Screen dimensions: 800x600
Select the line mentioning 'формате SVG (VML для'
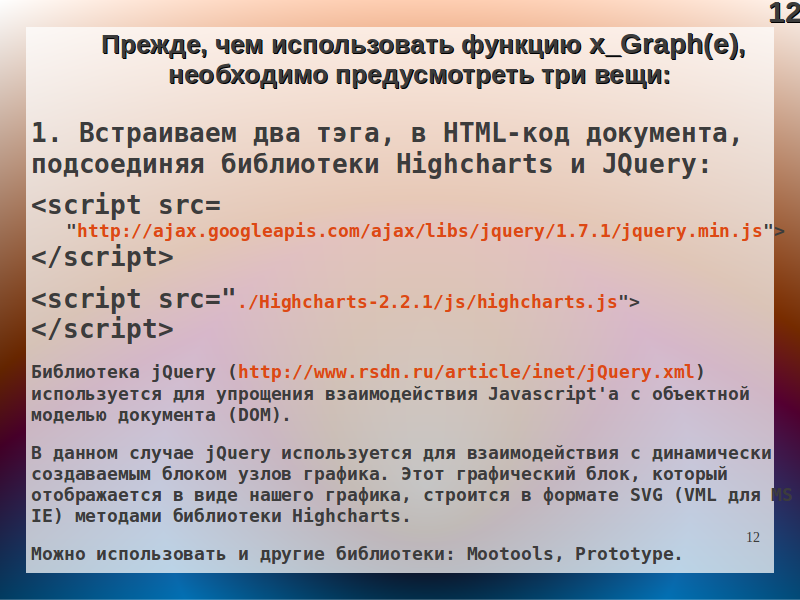tap(412, 495)
